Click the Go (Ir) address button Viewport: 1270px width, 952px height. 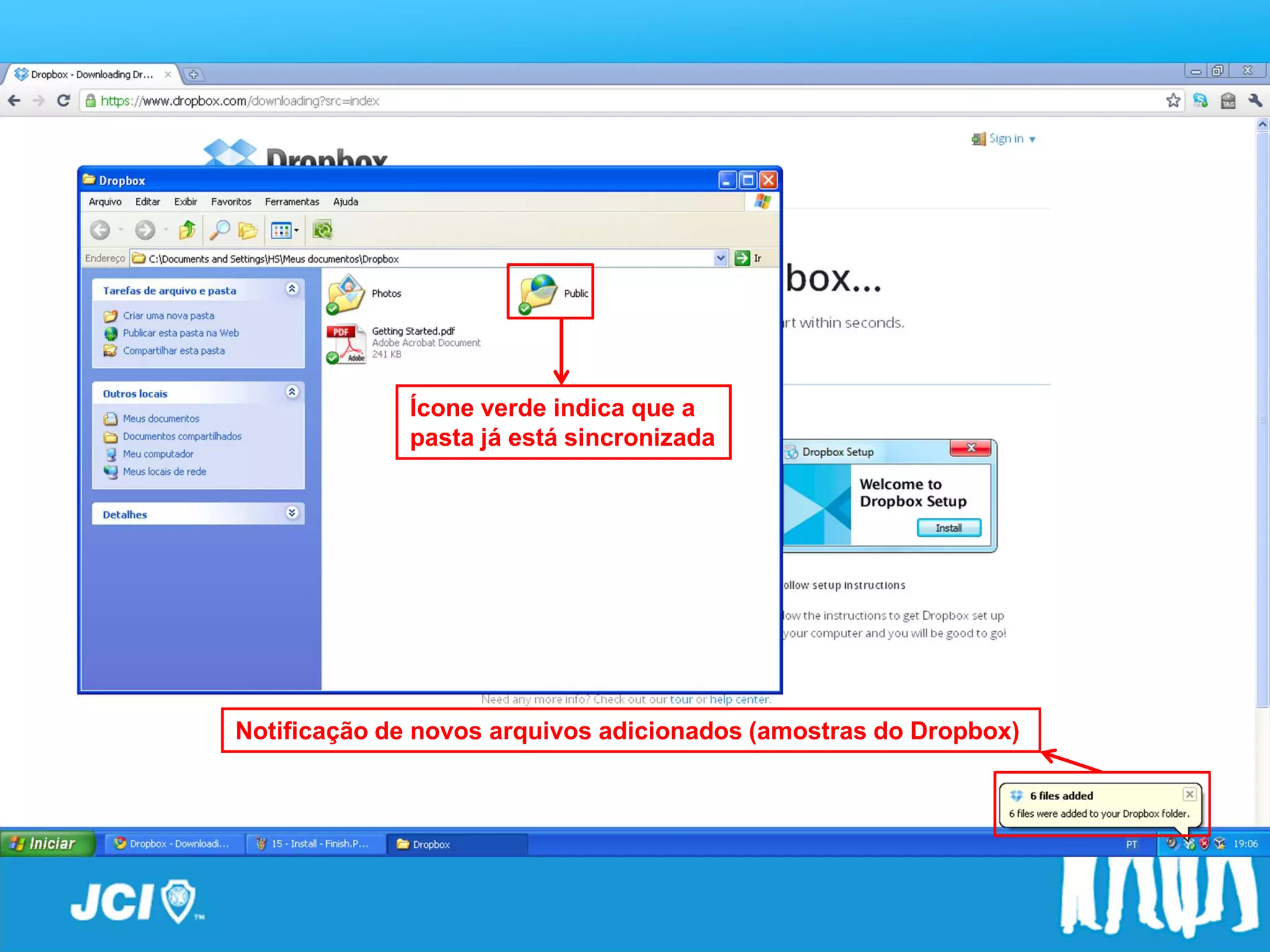pos(748,258)
